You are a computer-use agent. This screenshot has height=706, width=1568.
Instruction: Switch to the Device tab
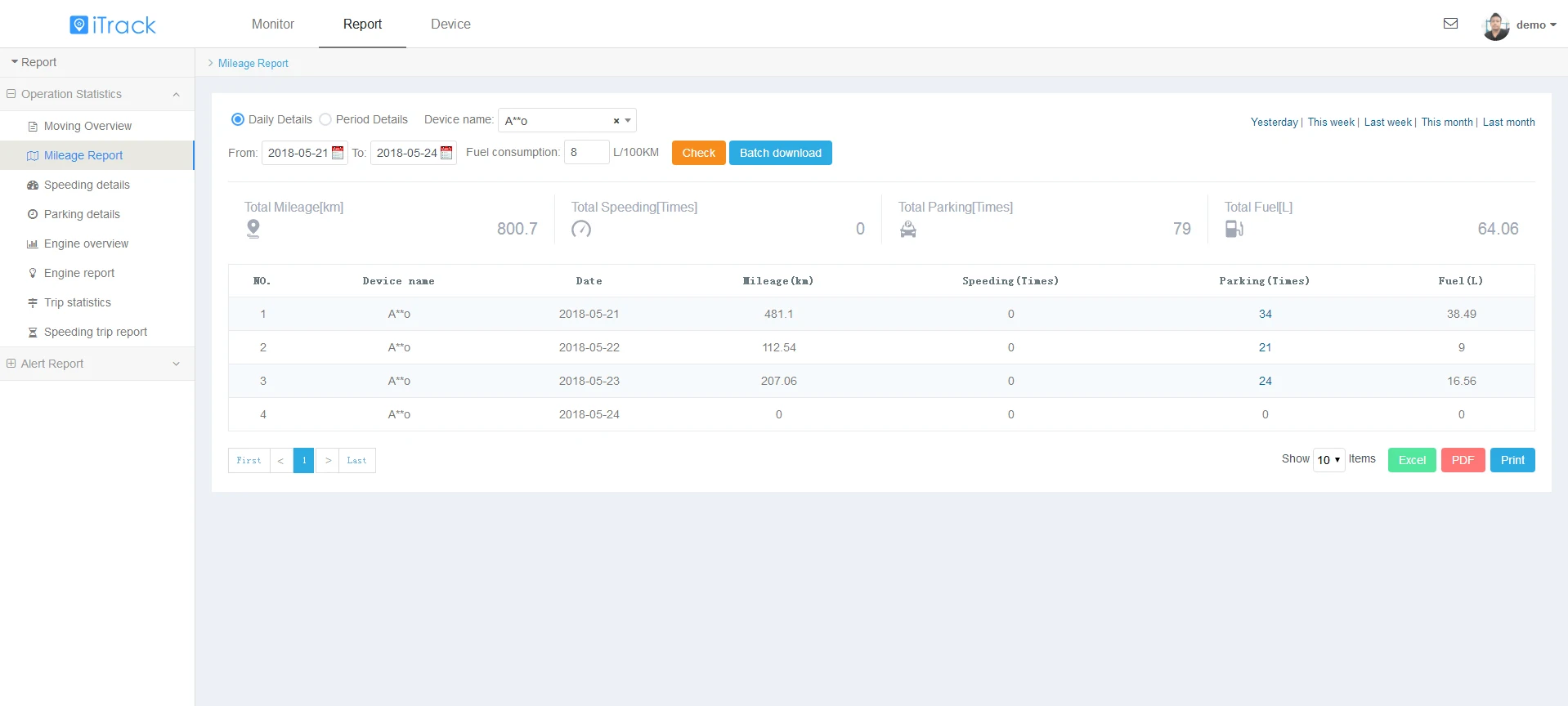pos(450,24)
